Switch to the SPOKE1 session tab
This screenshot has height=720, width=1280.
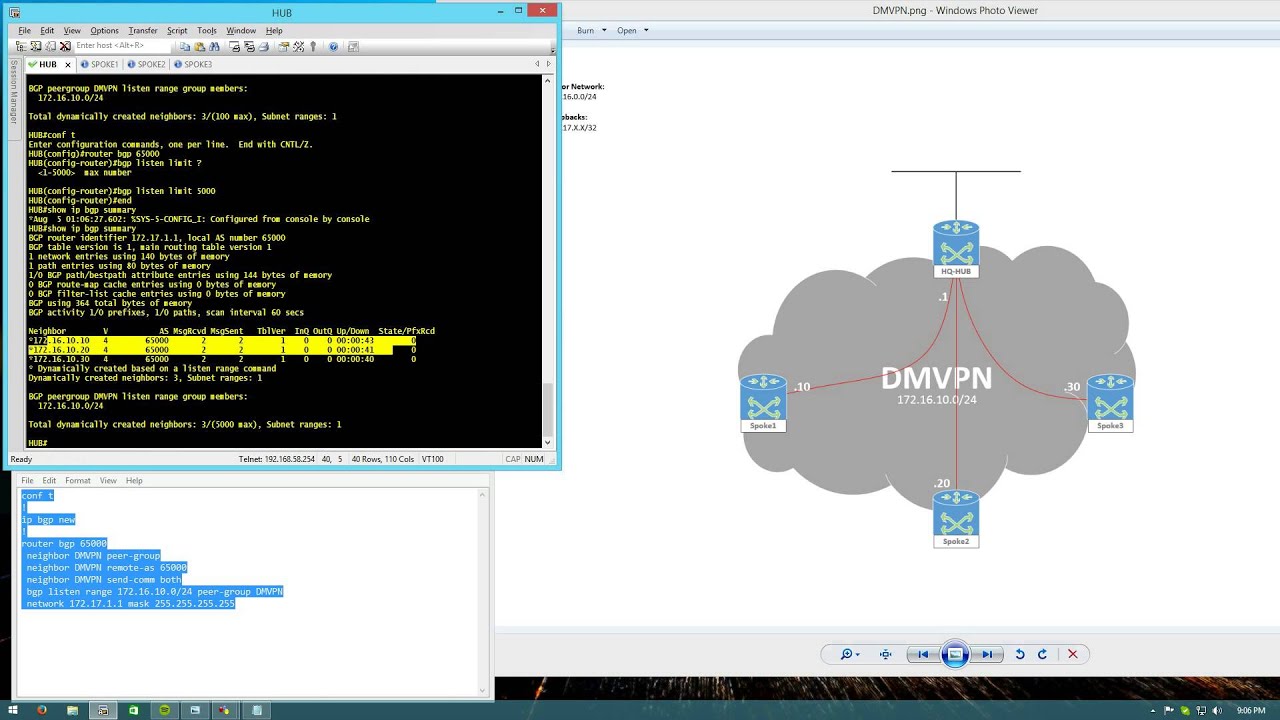[99, 64]
